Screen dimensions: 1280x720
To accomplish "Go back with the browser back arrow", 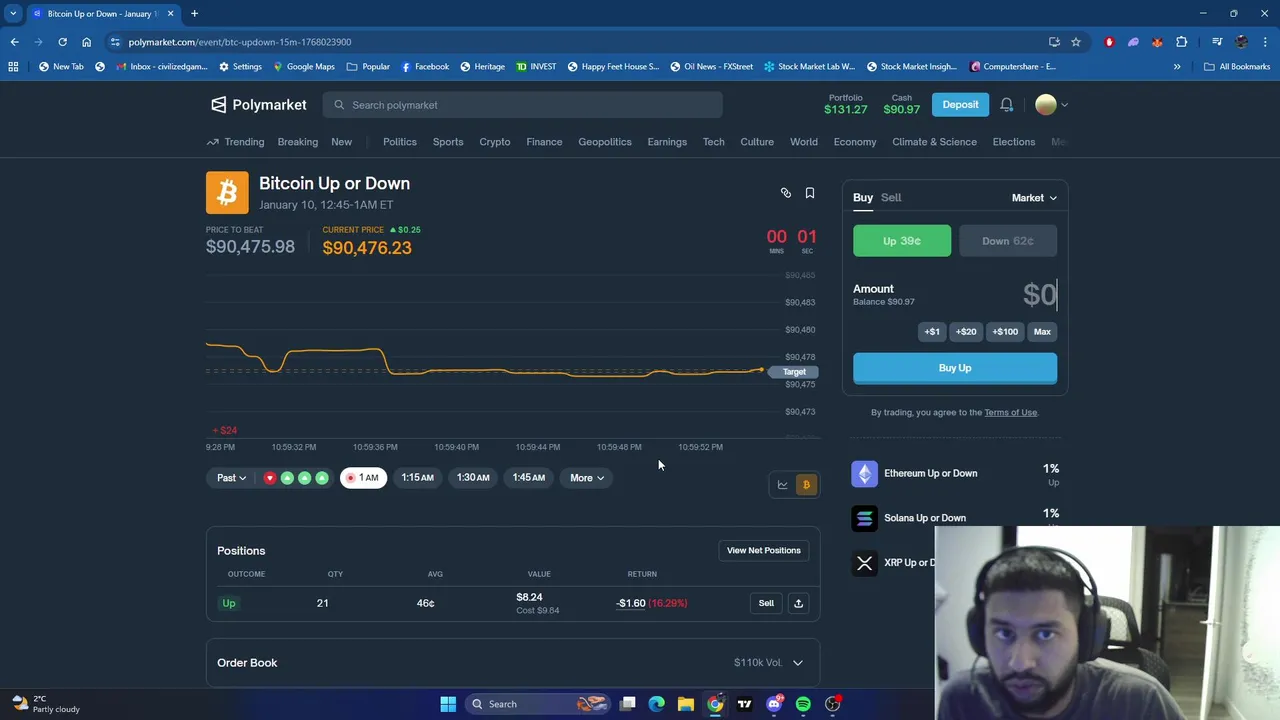I will click(x=14, y=42).
